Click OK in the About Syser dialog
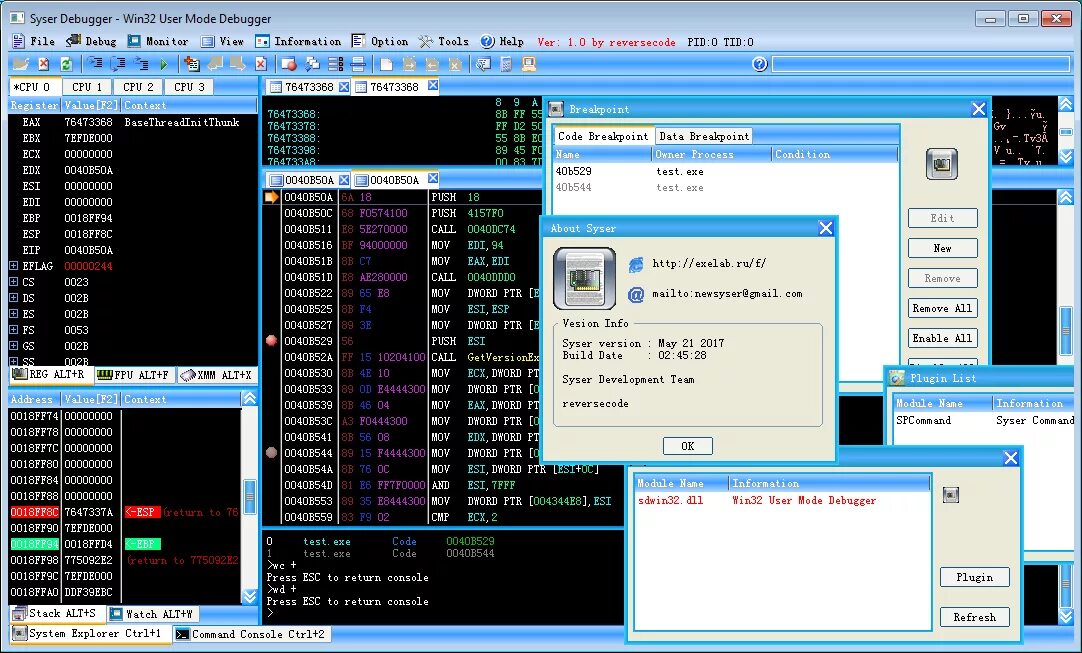This screenshot has height=653, width=1082. tap(687, 446)
